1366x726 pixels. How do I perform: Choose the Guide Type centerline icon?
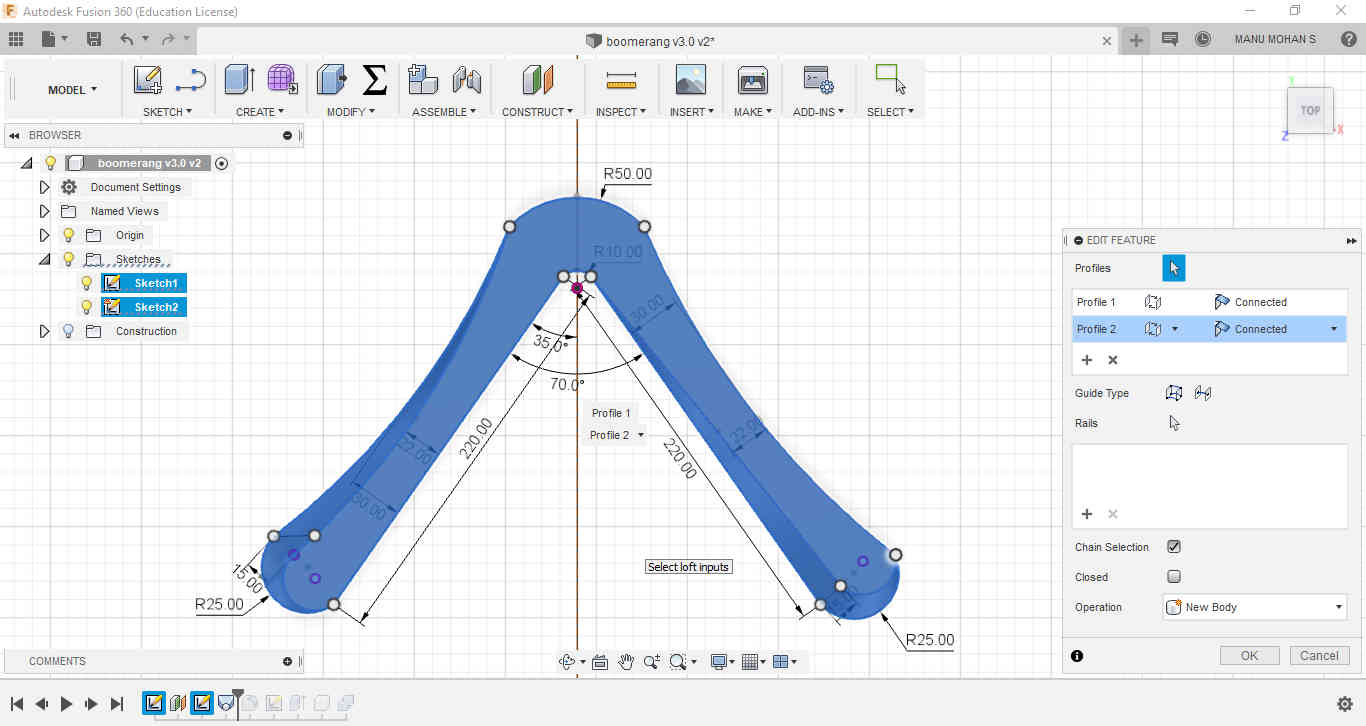(x=1203, y=393)
